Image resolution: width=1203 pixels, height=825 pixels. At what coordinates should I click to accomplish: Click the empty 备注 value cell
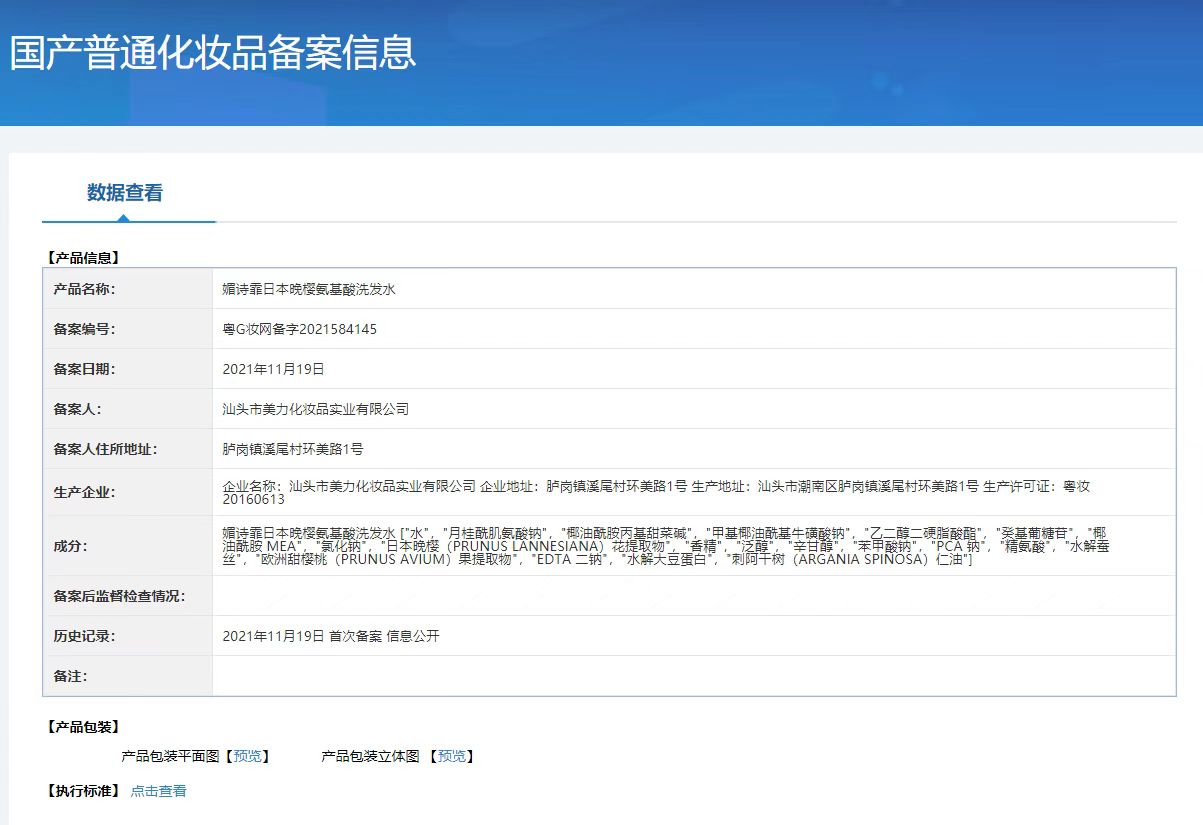point(693,676)
